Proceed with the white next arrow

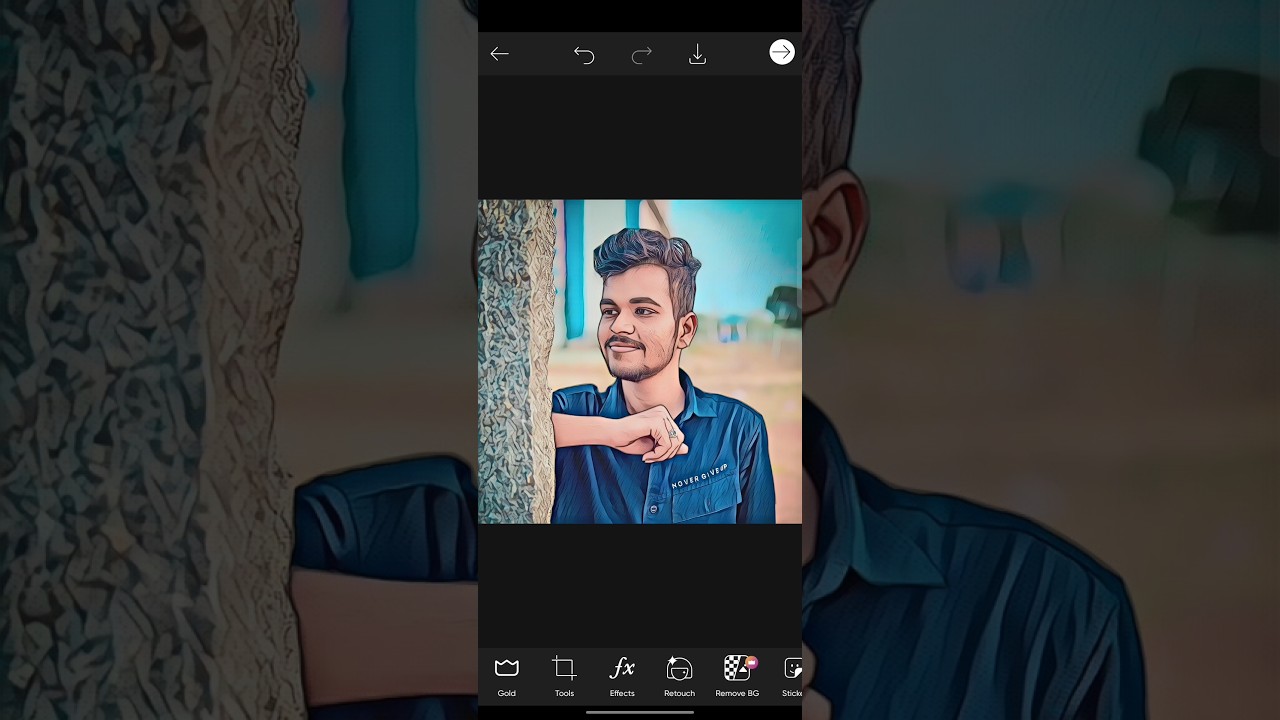click(782, 53)
